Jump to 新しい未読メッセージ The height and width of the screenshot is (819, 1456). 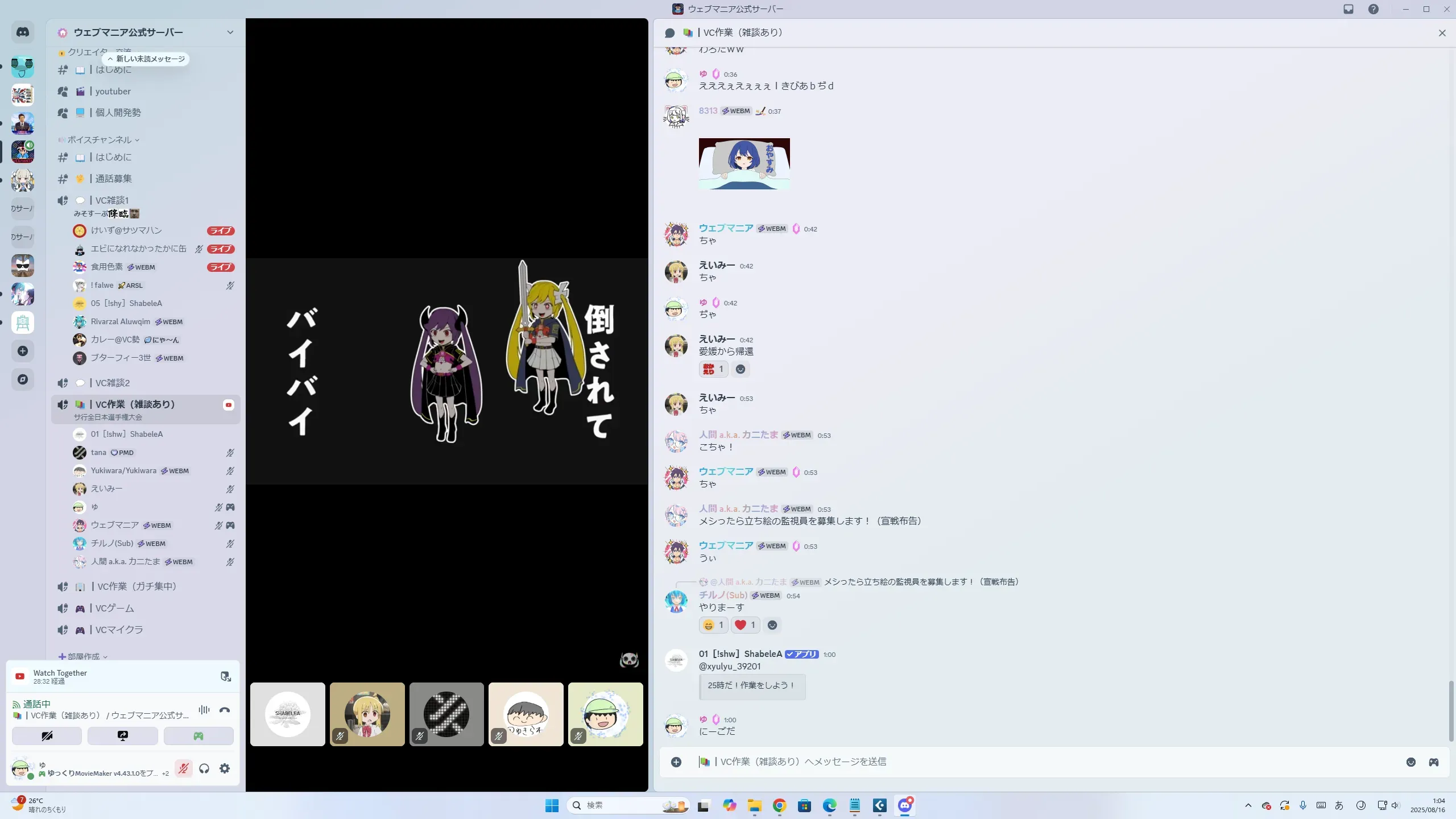tap(146, 59)
